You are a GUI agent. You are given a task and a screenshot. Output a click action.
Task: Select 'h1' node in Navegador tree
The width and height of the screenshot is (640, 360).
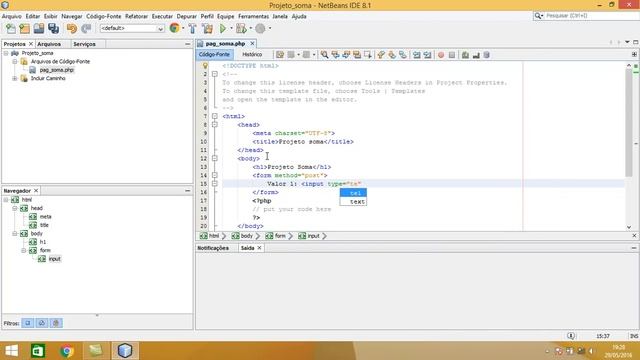[42, 242]
